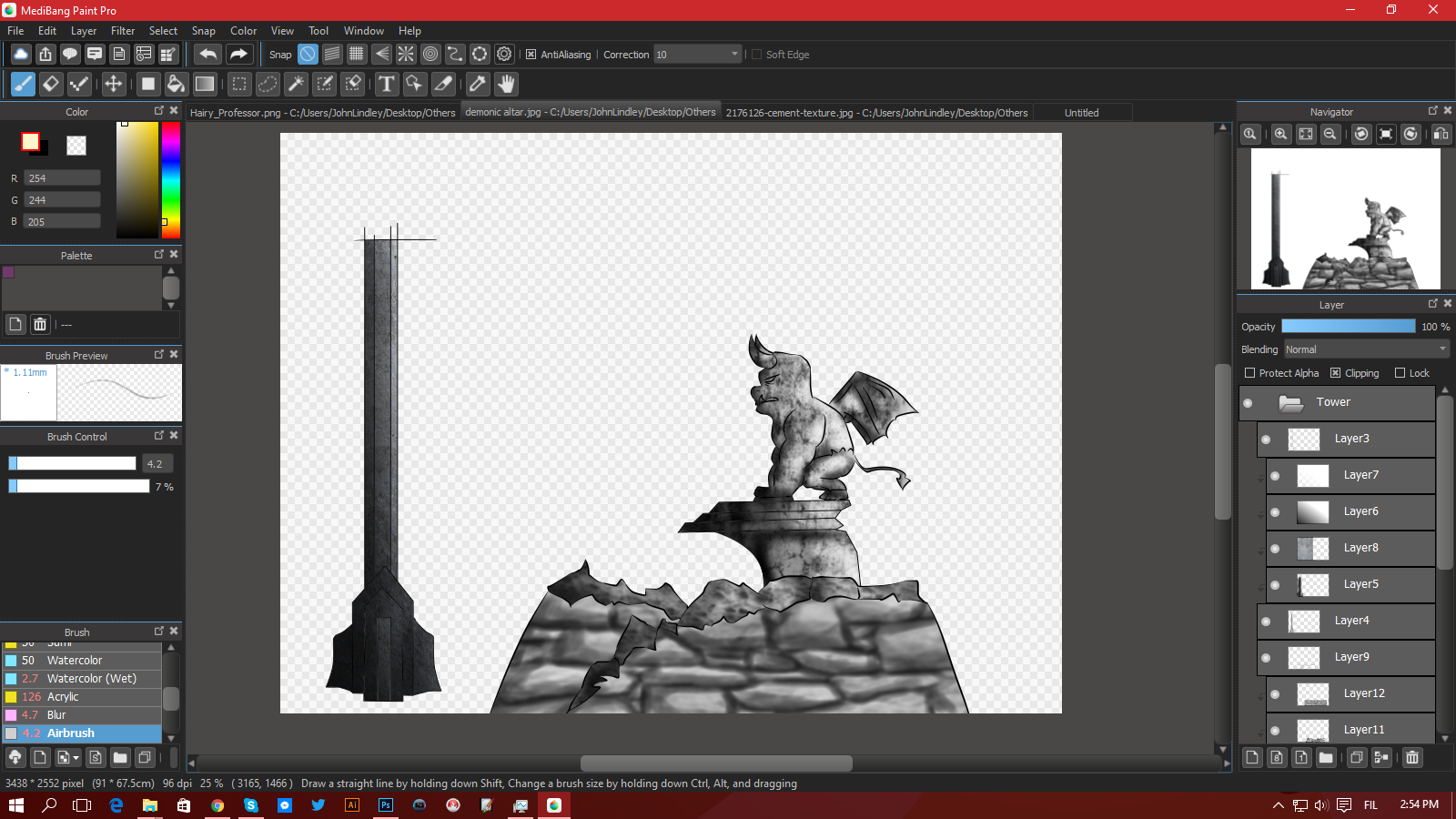This screenshot has height=819, width=1456.
Task: Click the brush size slider
Action: click(72, 464)
